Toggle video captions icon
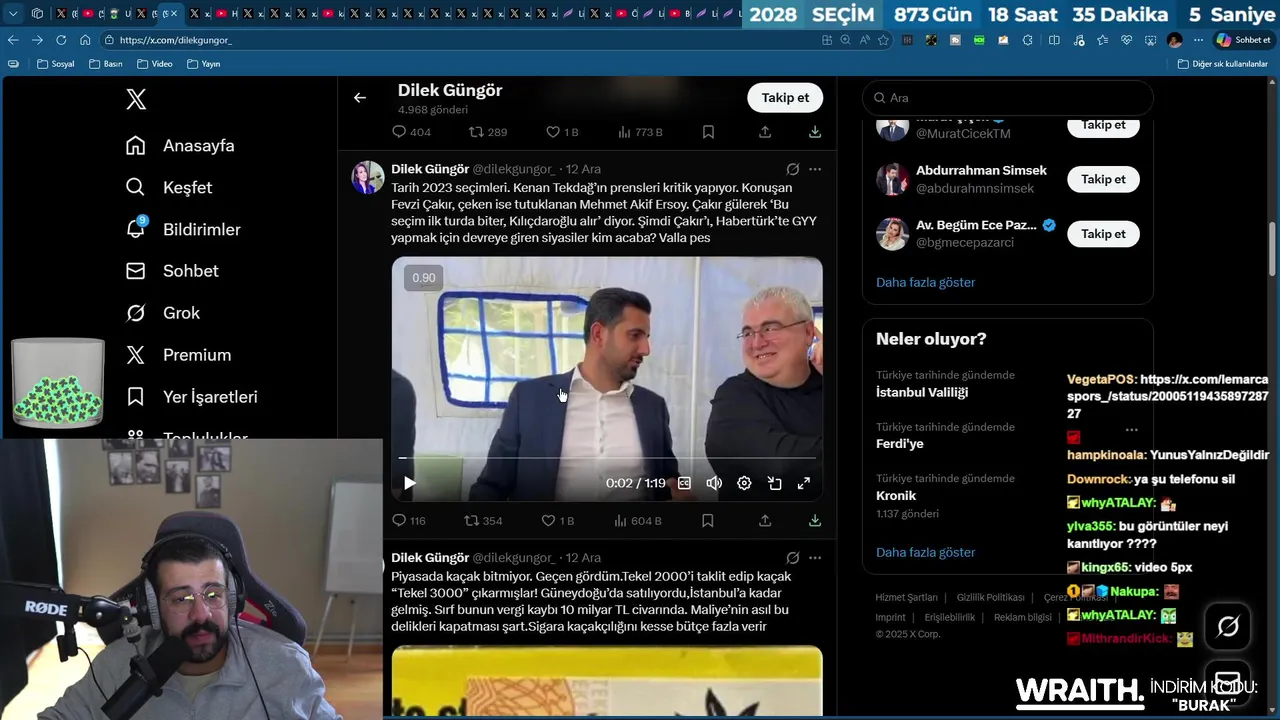Viewport: 1280px width, 720px height. (684, 483)
